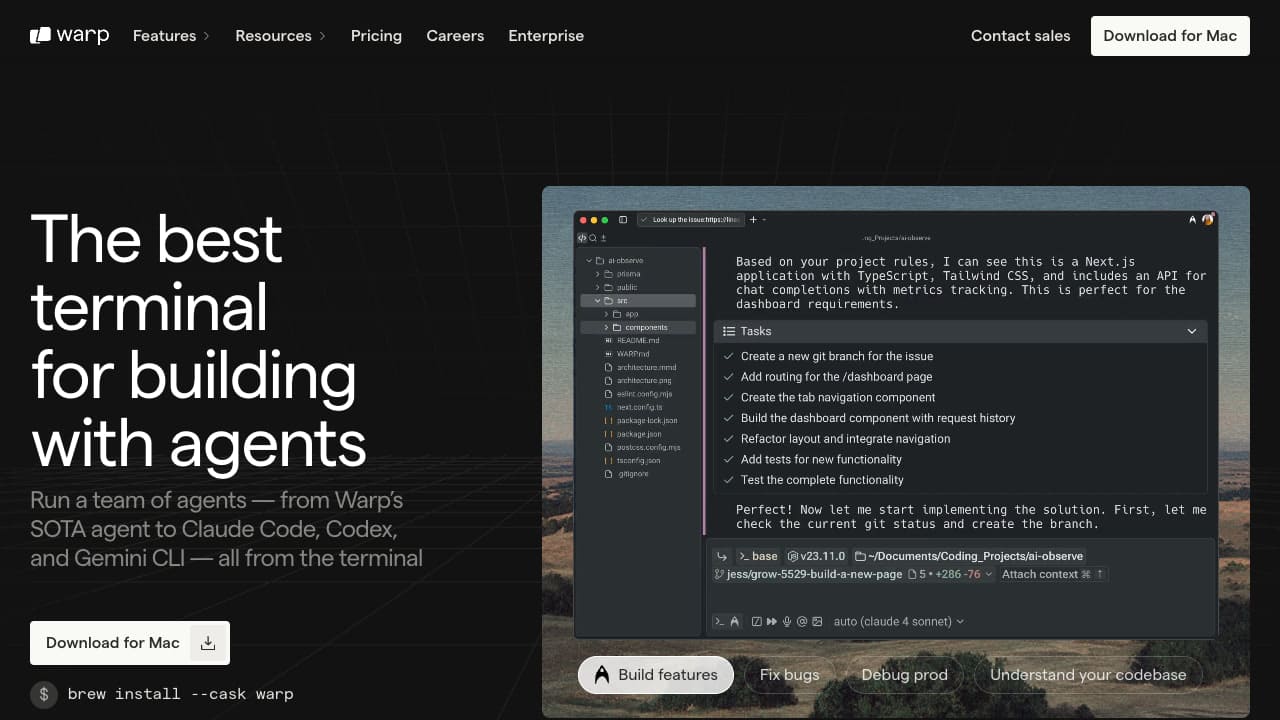Click Download for Mac in header
1280x720 pixels.
click(x=1170, y=36)
